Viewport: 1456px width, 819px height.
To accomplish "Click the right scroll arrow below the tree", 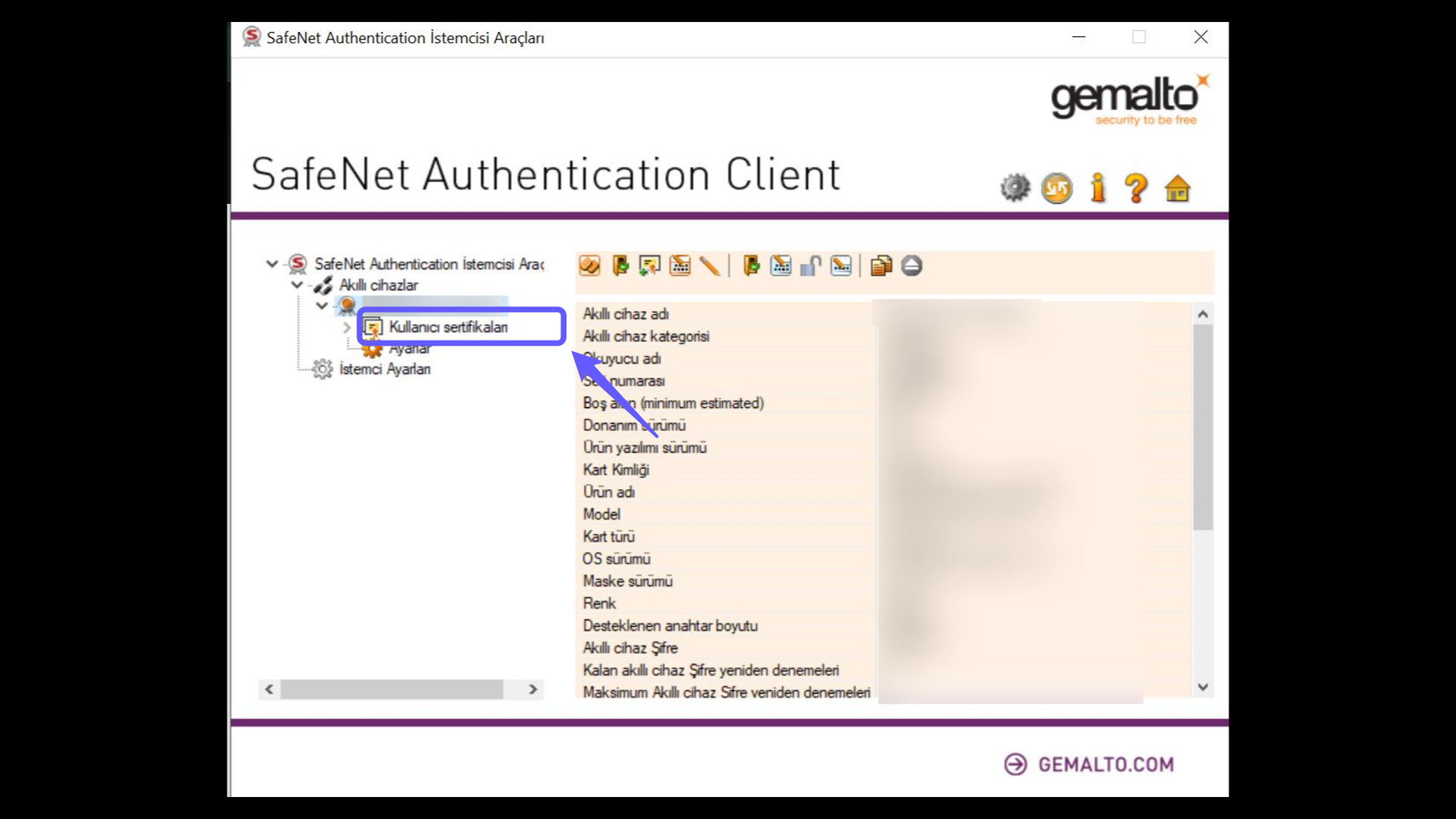I will (532, 689).
